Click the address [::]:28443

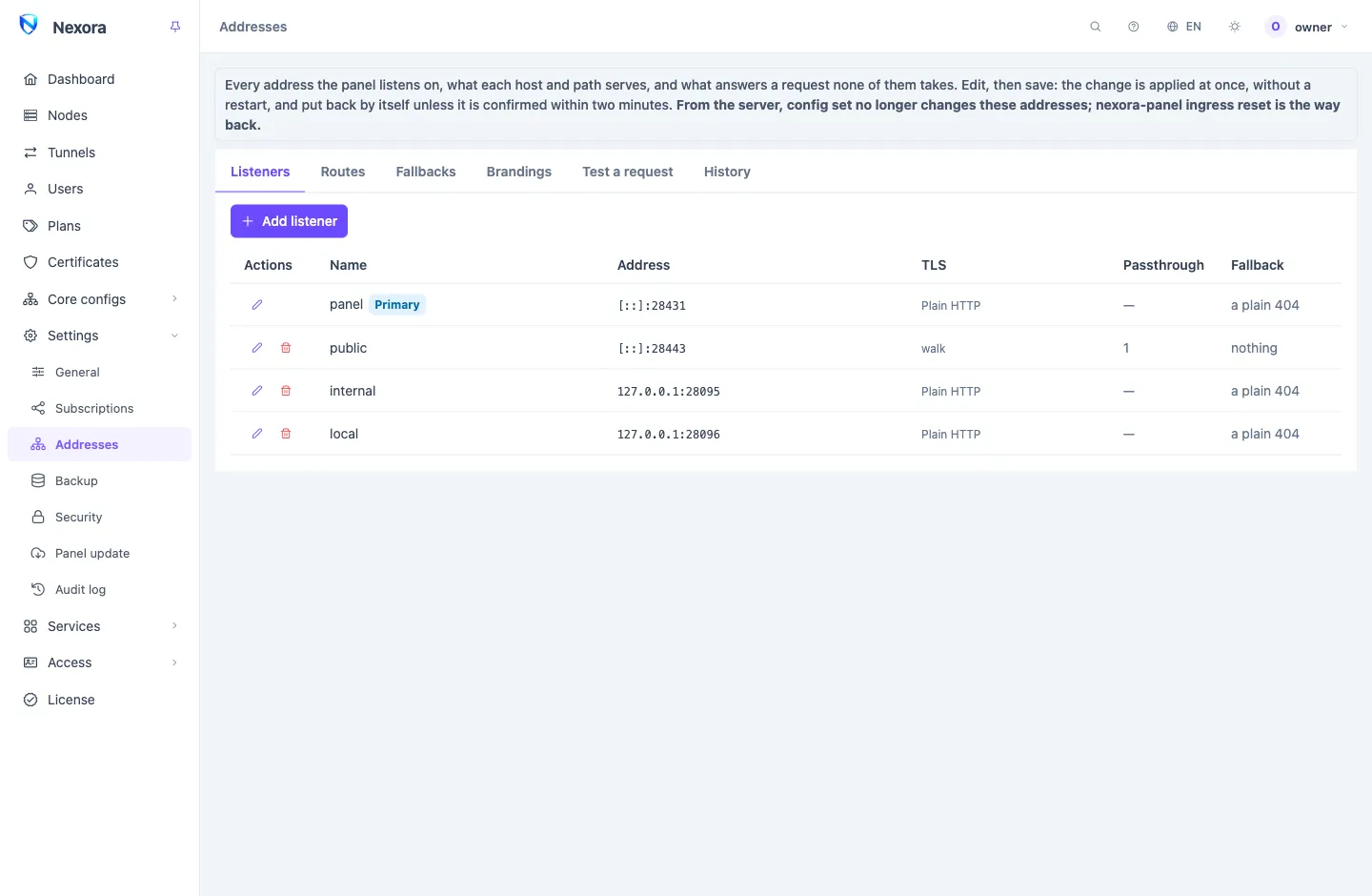click(652, 349)
